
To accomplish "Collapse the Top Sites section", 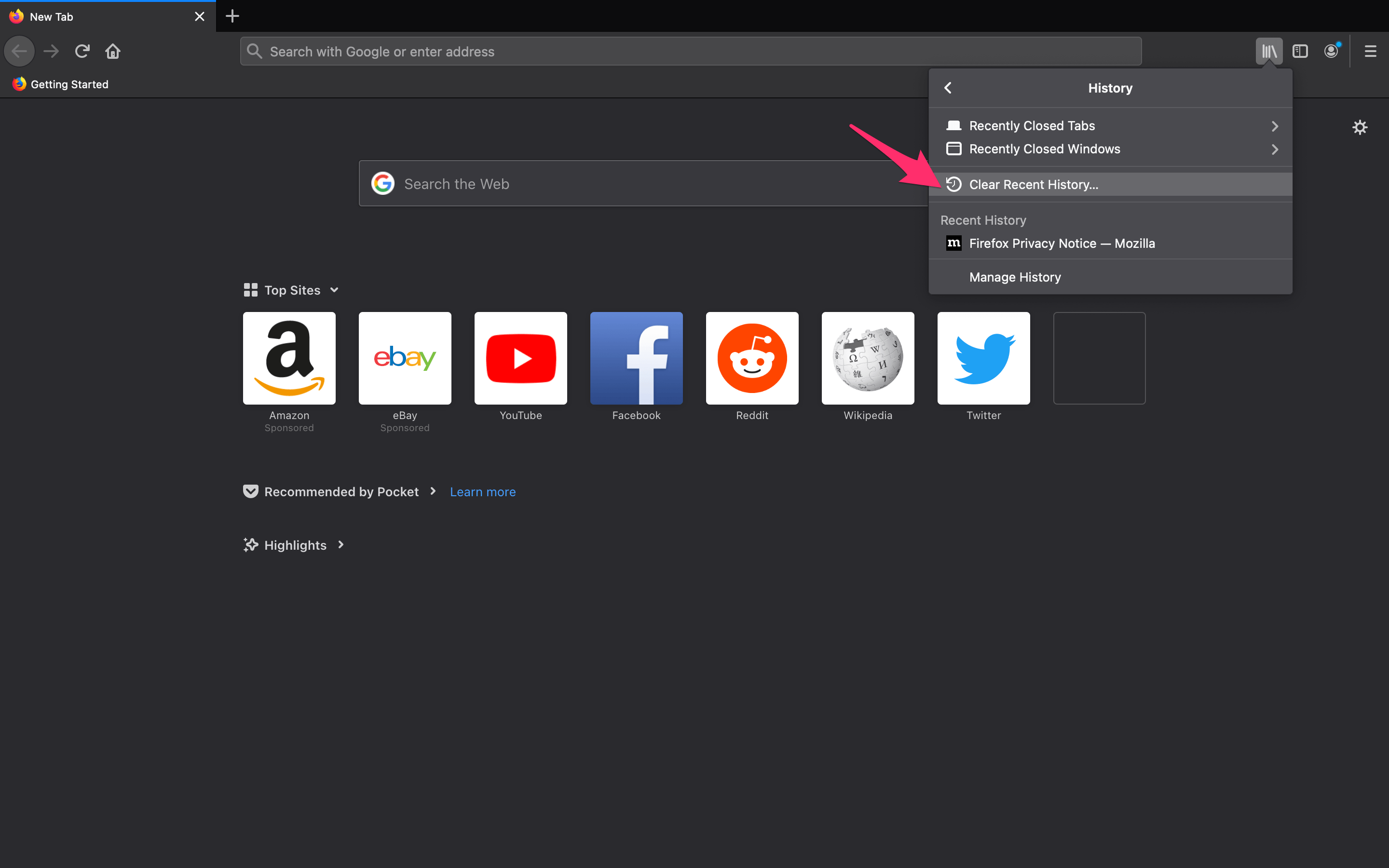I will click(x=334, y=290).
